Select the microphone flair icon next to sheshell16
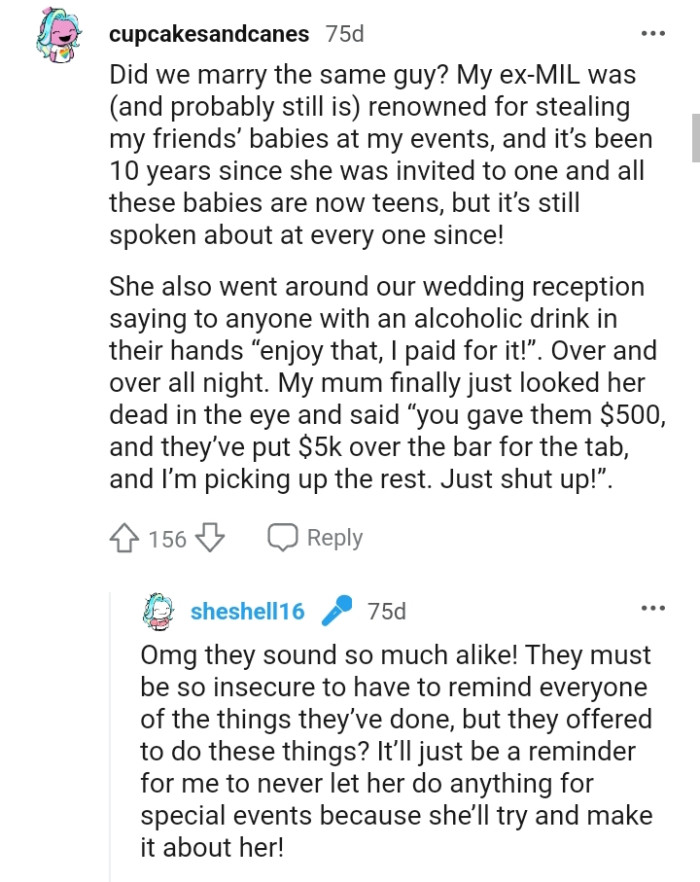Screen dimensions: 700x882 [336, 611]
